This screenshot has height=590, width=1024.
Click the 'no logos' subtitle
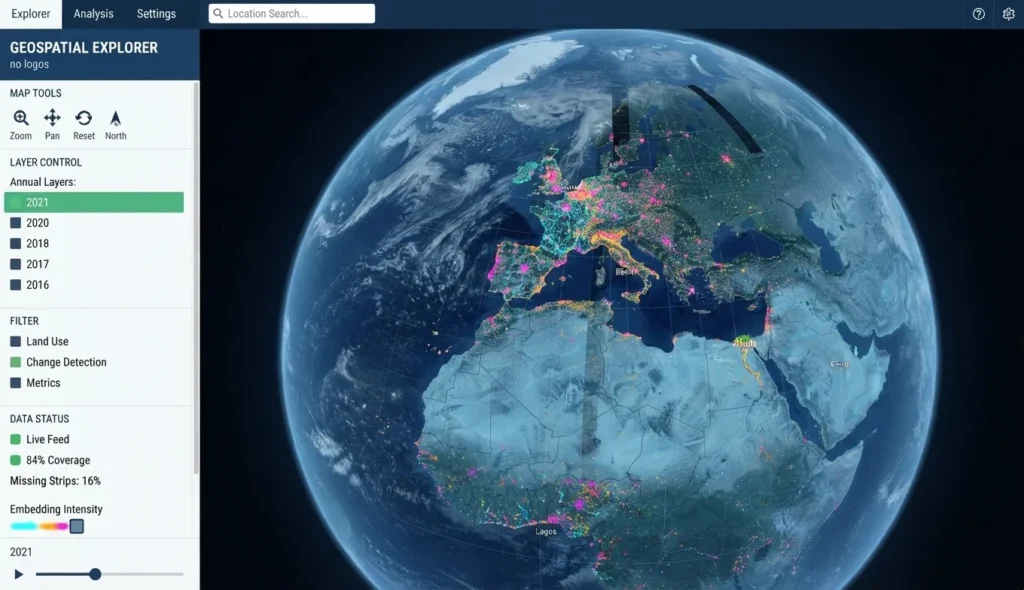coord(29,64)
